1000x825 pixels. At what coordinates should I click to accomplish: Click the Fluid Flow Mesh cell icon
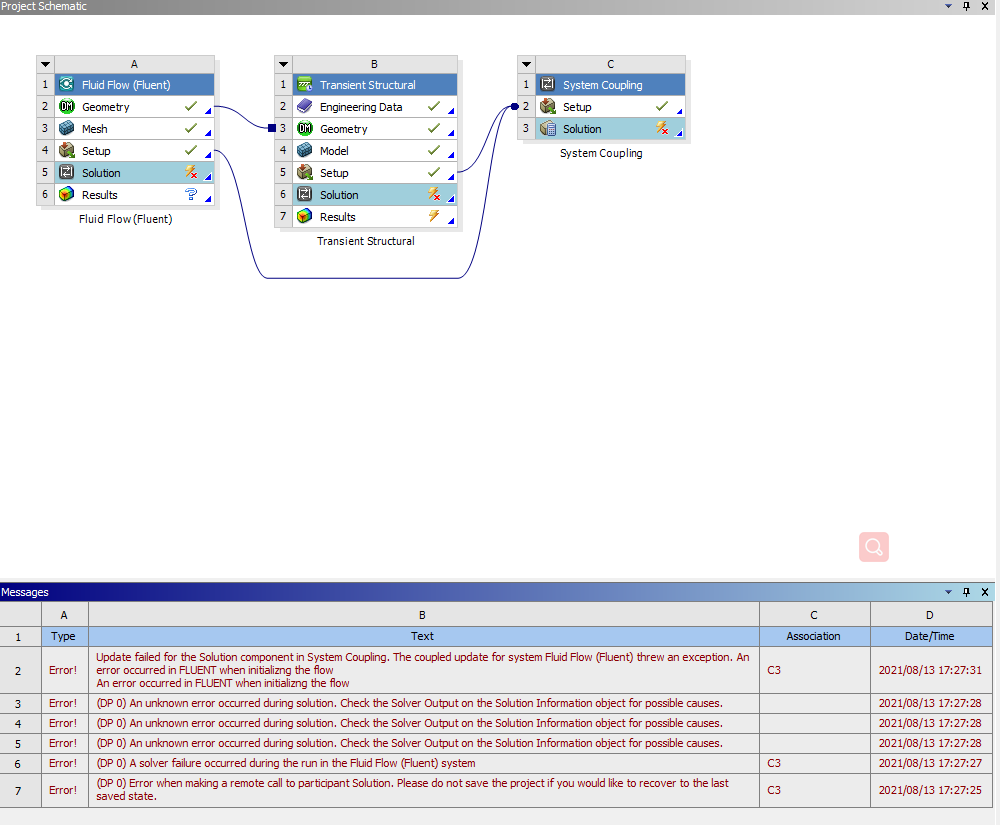(67, 129)
